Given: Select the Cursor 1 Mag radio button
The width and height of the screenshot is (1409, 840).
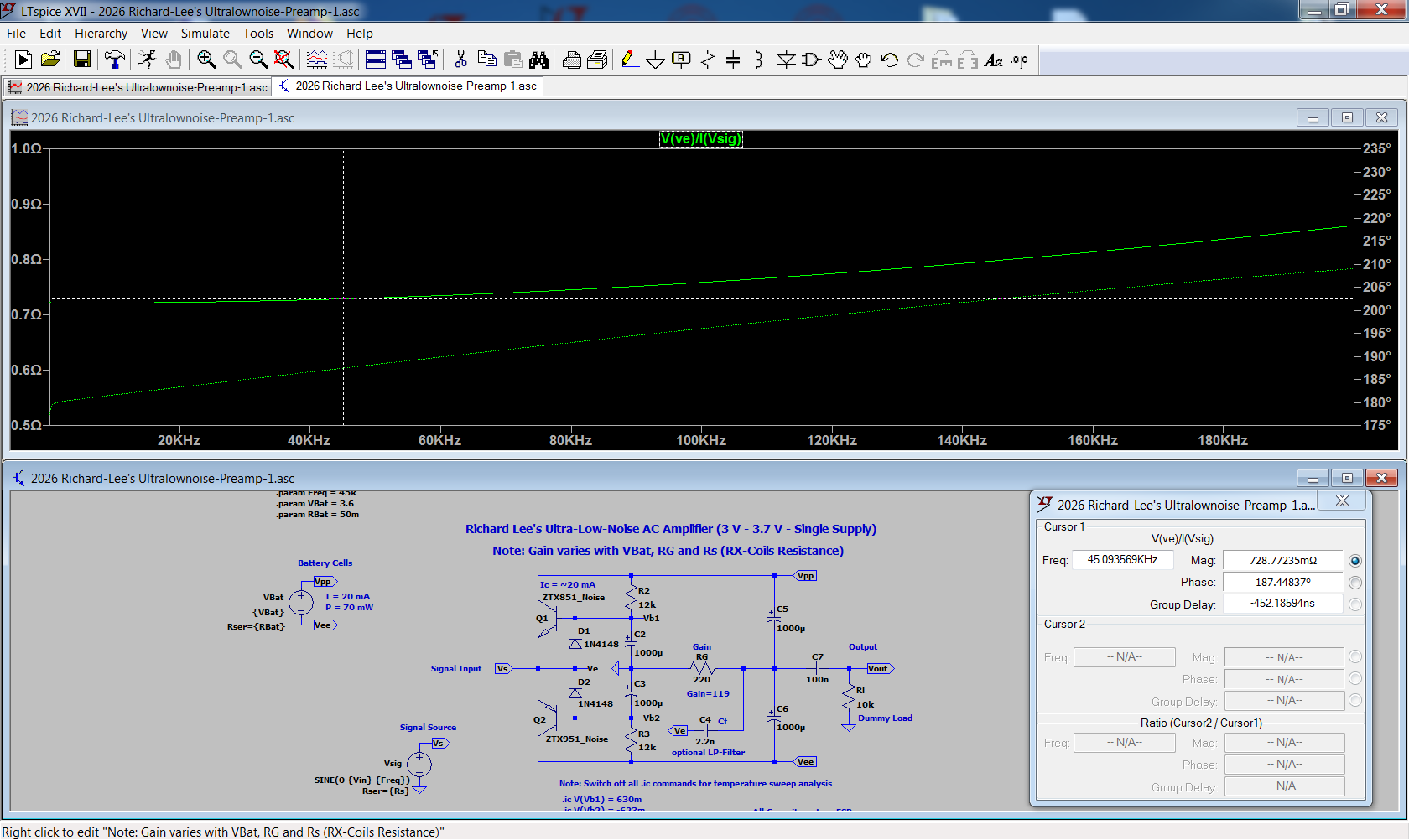Looking at the screenshot, I should 1355,561.
